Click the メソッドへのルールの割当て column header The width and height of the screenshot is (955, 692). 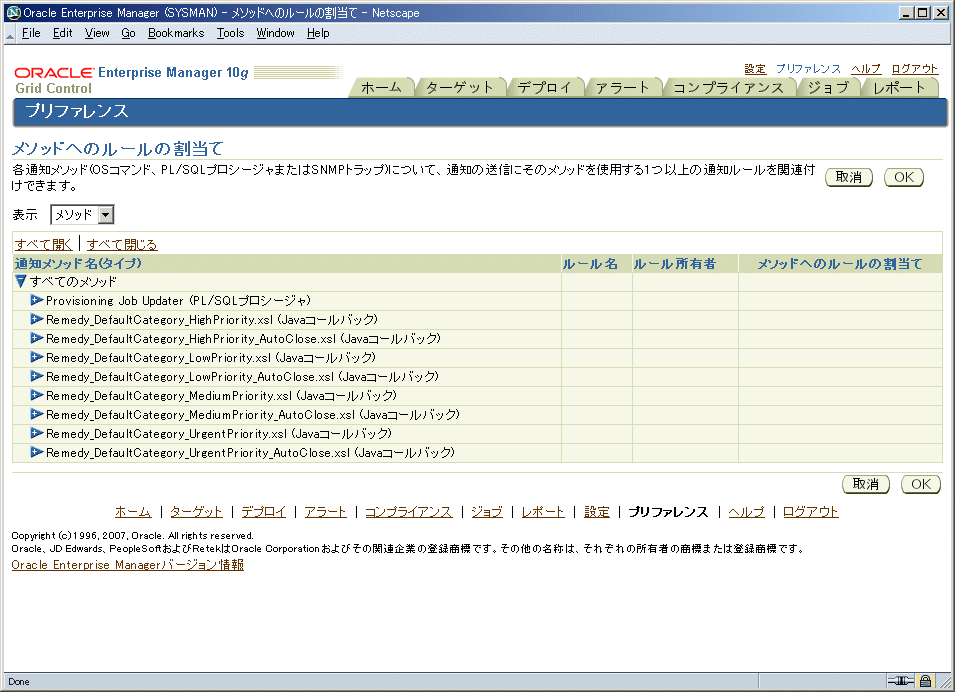840,264
